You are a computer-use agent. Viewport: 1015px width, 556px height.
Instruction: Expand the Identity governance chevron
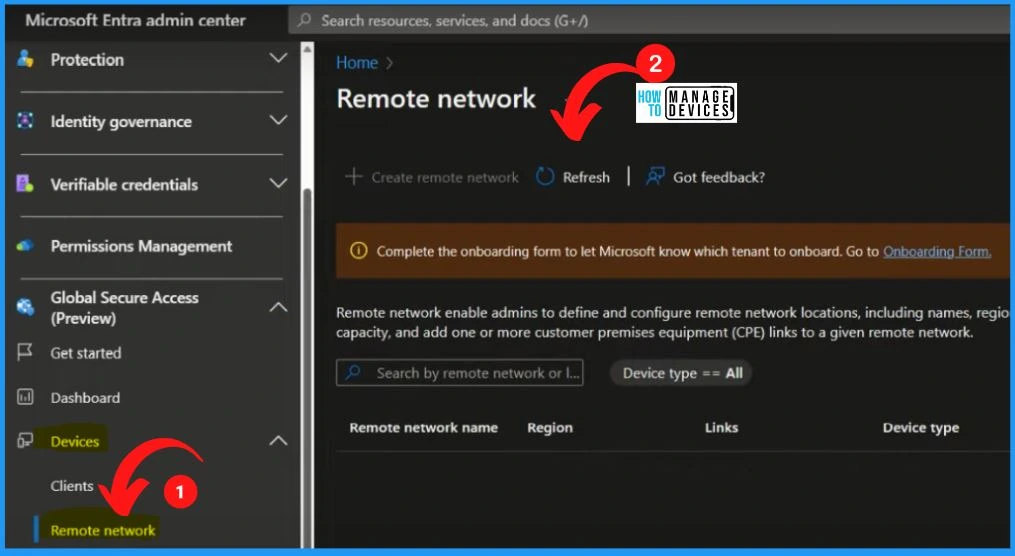[x=278, y=120]
